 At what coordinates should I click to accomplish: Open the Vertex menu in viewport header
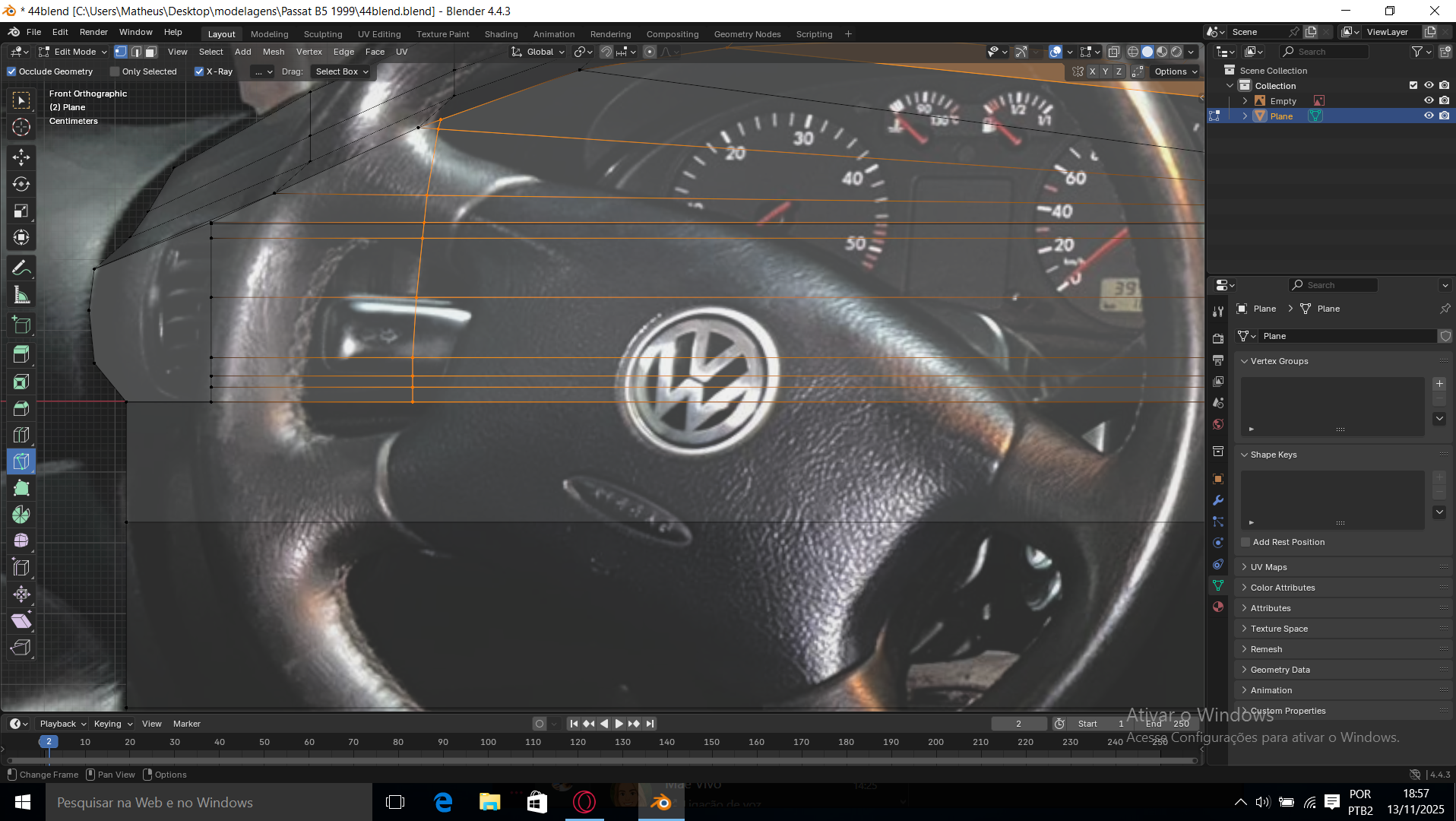coord(309,52)
